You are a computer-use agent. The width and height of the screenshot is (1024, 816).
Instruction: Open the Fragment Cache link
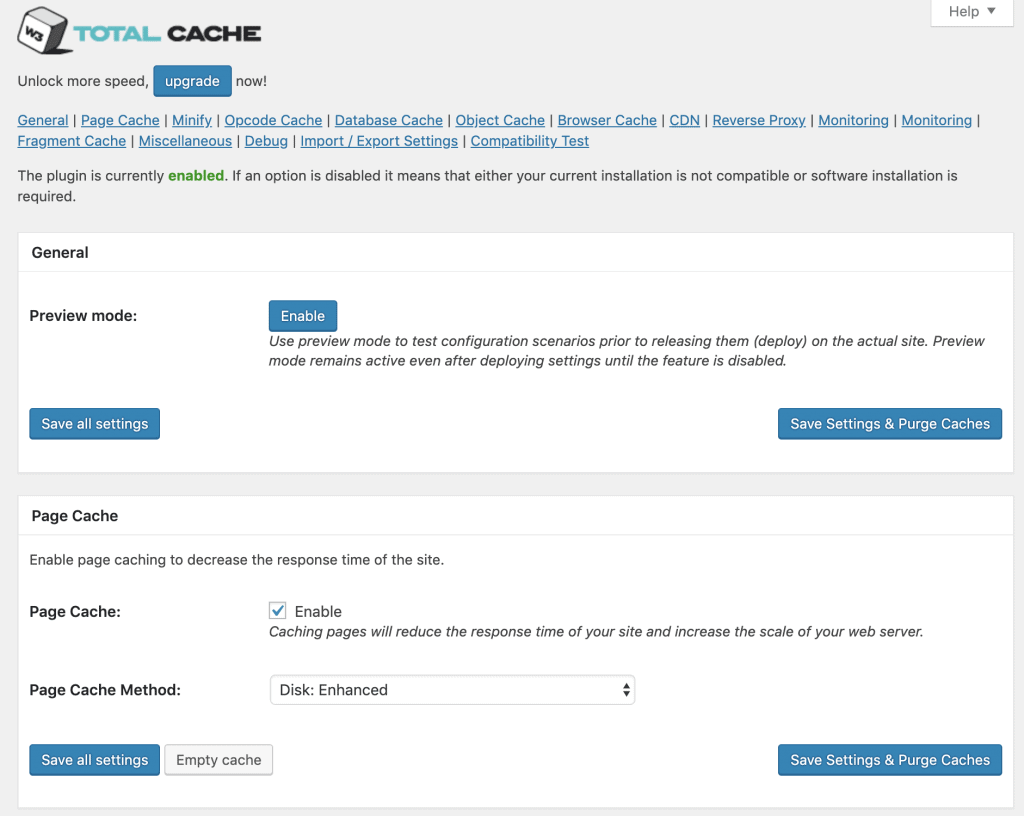point(72,141)
